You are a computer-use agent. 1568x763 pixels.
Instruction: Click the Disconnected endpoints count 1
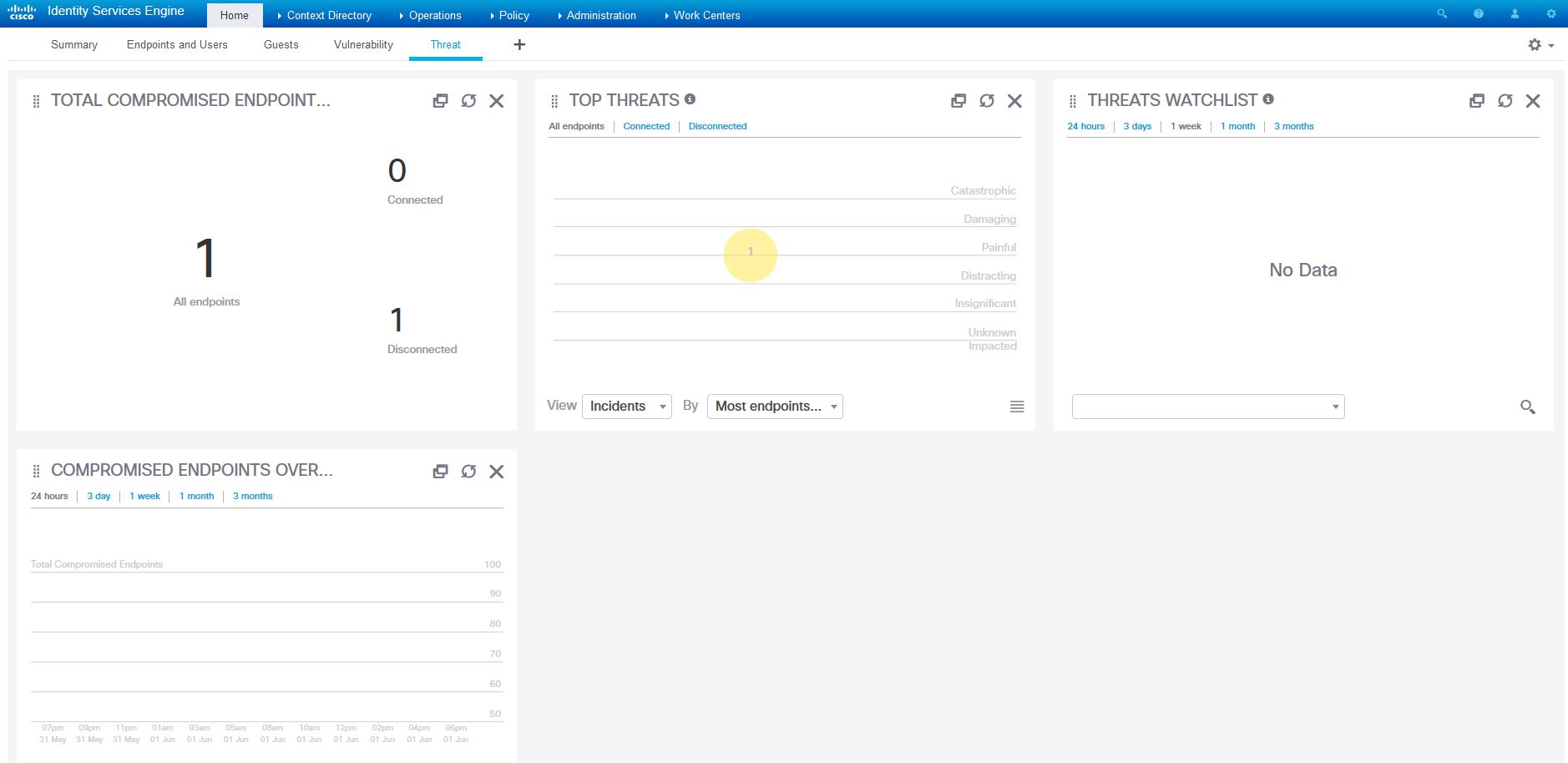click(397, 321)
